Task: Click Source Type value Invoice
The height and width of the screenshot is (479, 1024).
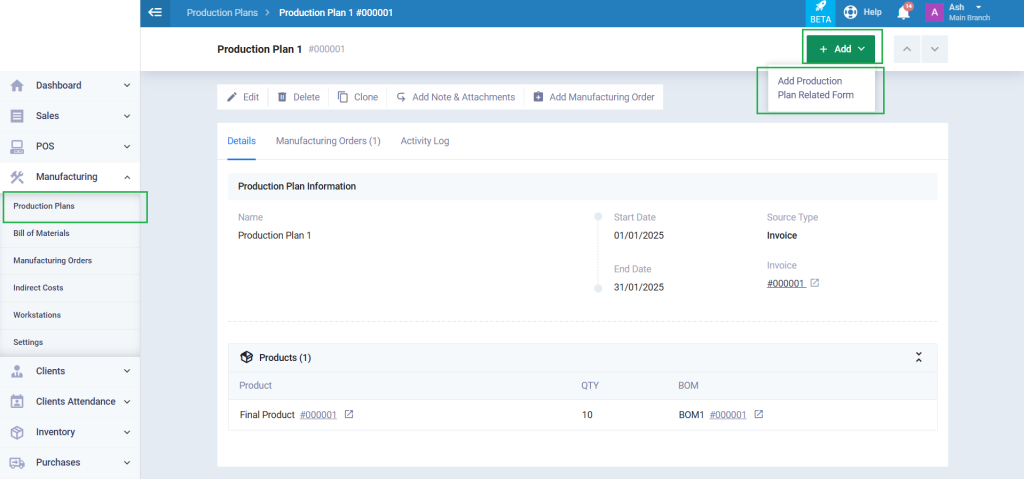Action: tap(782, 236)
